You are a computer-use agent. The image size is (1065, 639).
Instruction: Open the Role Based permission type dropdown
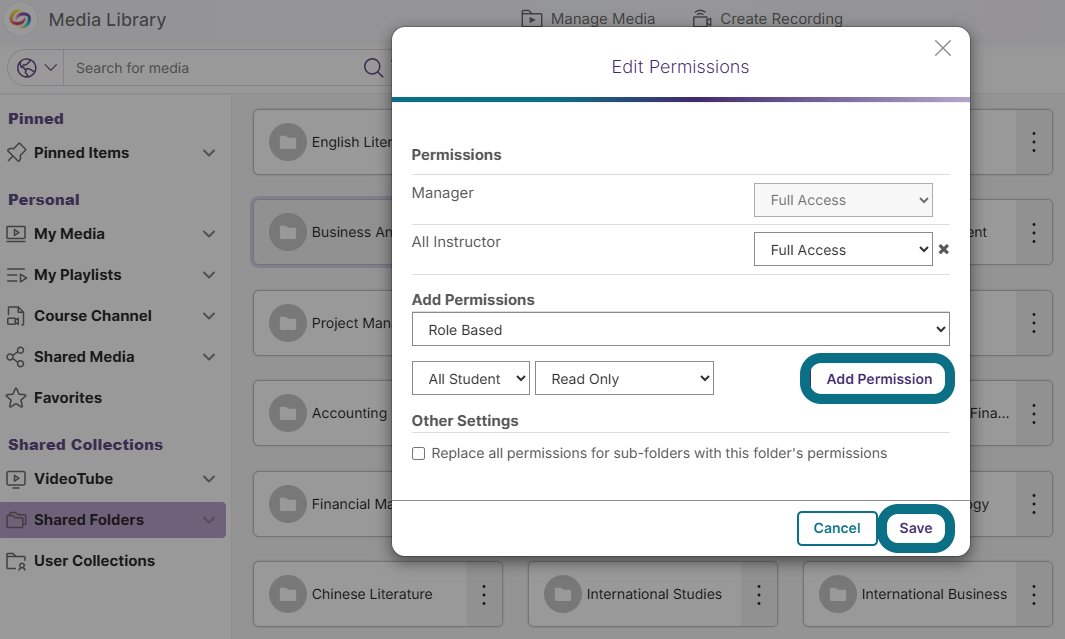click(x=681, y=329)
